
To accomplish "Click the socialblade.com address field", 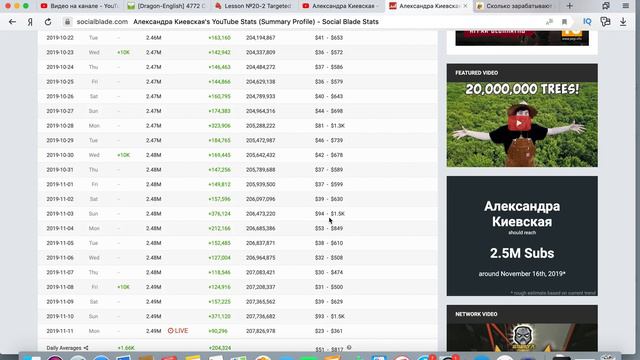I will pos(102,22).
